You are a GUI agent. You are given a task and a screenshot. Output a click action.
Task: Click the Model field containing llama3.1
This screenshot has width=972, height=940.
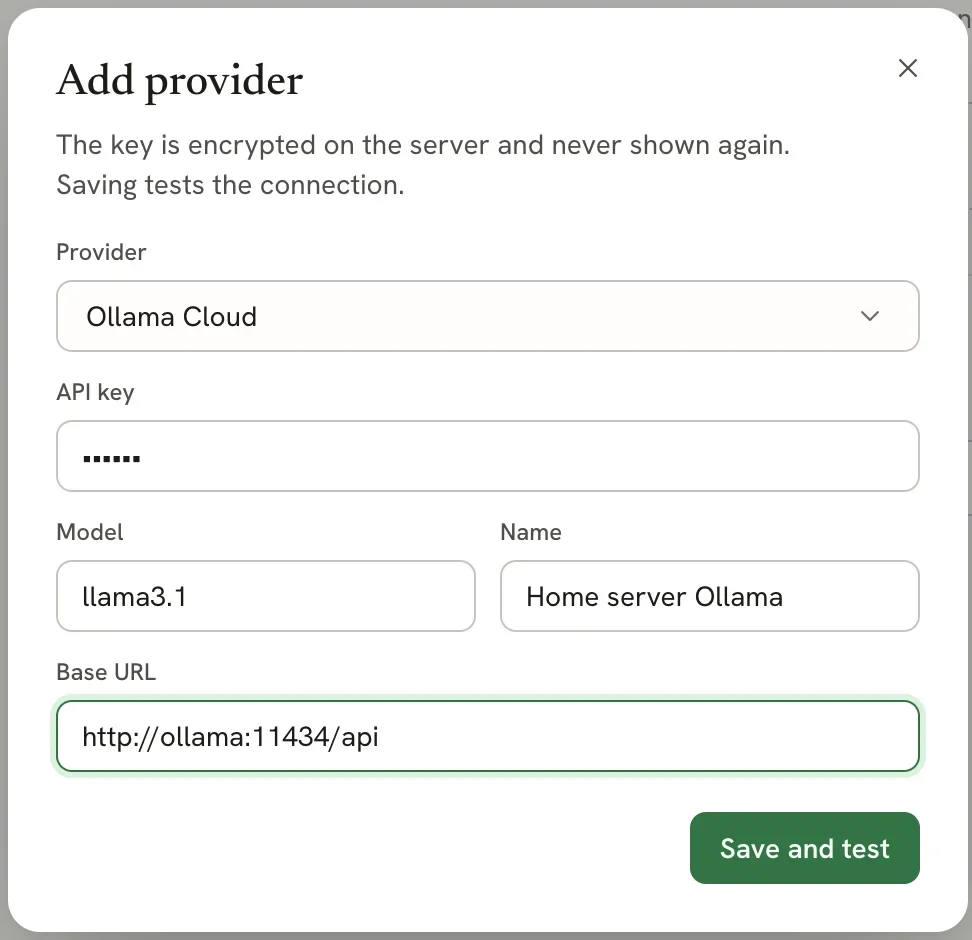coord(265,596)
